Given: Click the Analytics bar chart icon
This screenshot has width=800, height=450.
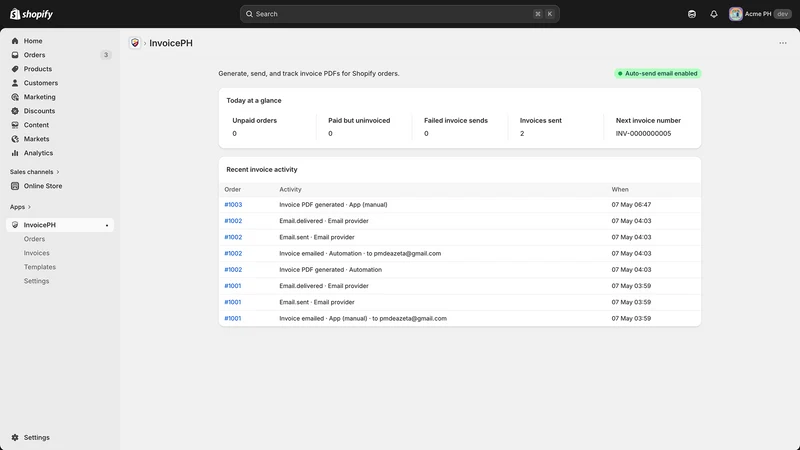Looking at the screenshot, I should (15, 153).
